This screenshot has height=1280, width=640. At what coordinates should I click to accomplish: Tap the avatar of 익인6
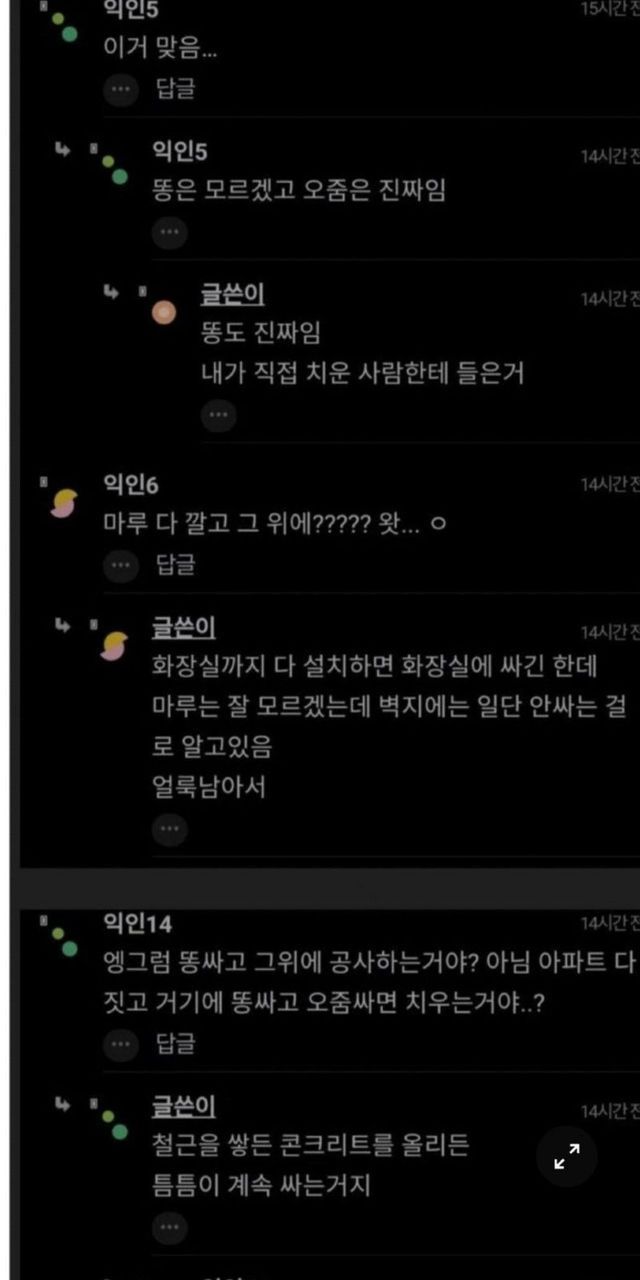64,502
